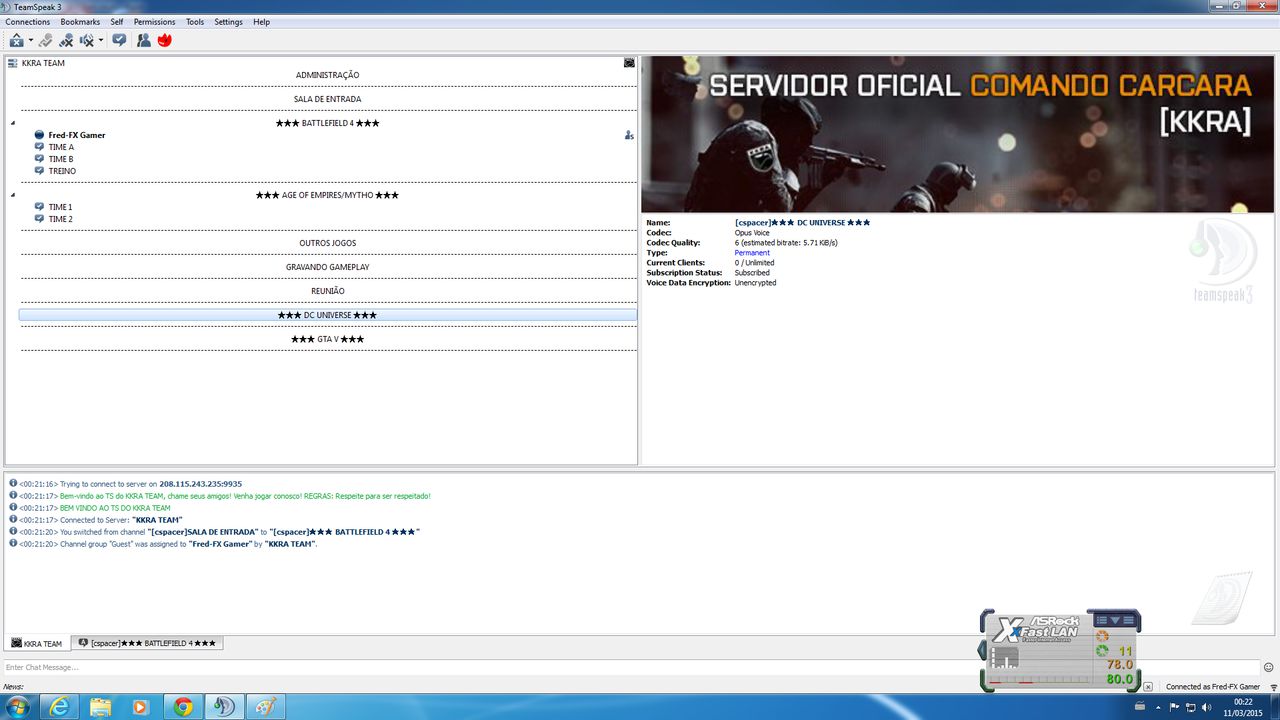Open the XFast LAN widget menu button
The image size is (1280, 720).
point(1113,620)
